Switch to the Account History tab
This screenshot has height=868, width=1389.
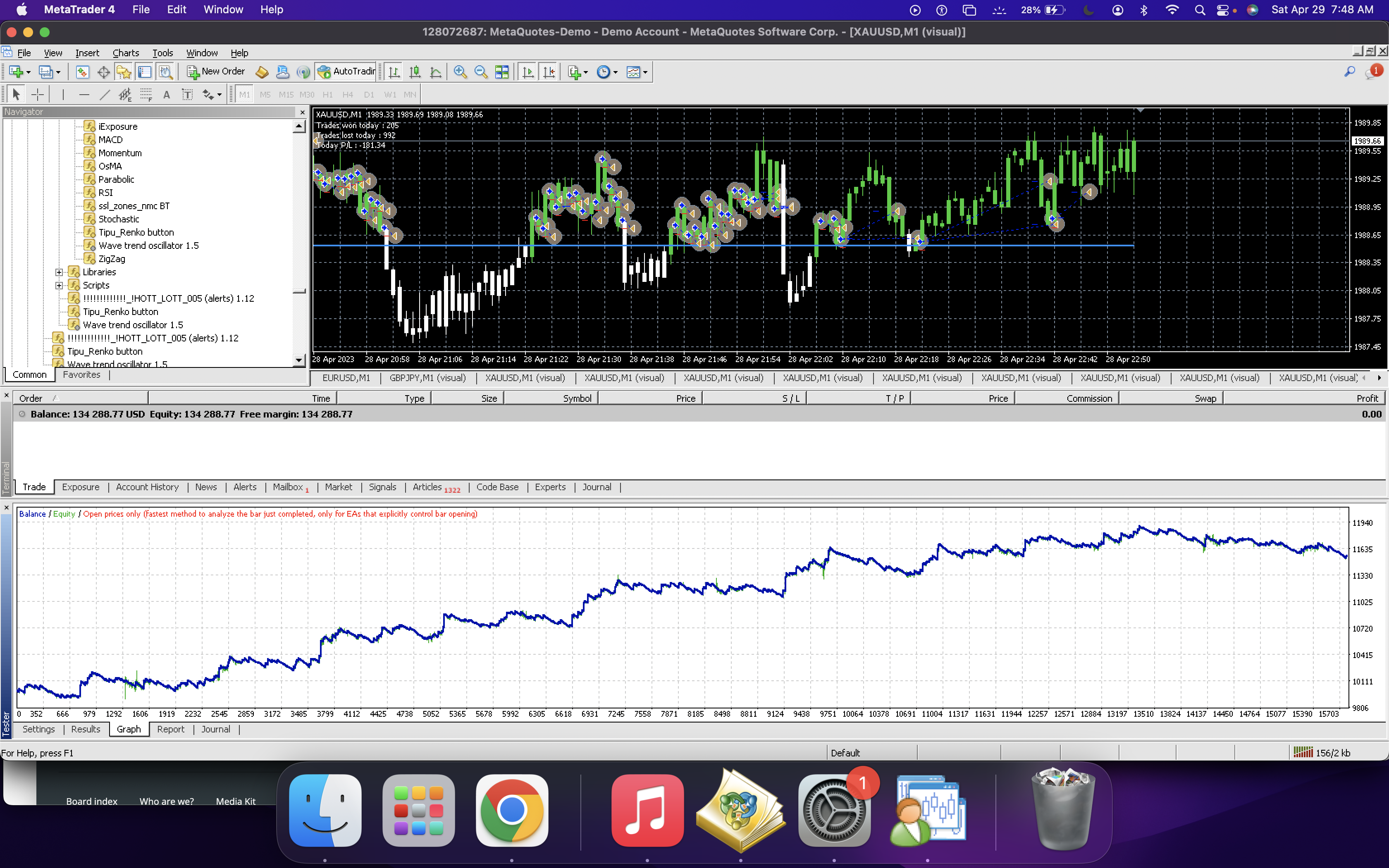[147, 487]
